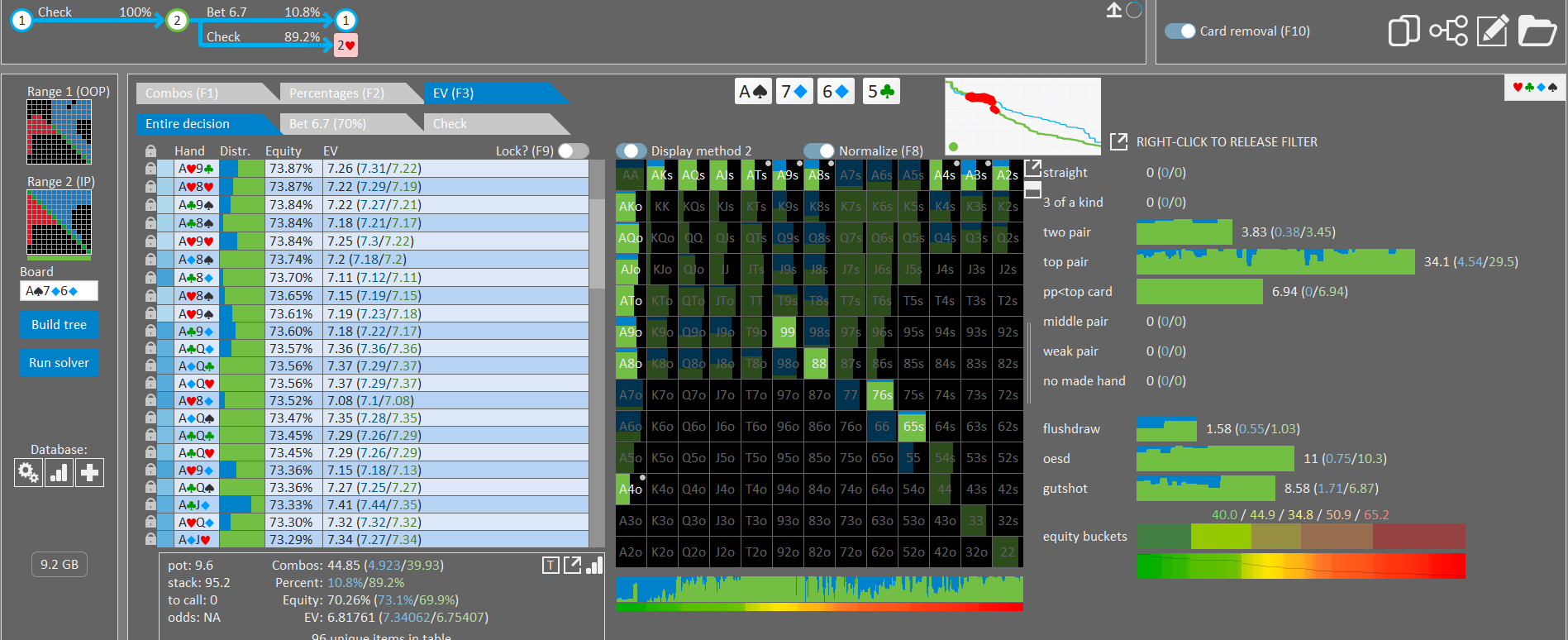1568x640 pixels.
Task: Click the edit pencil icon in toolbar
Action: pyautogui.click(x=1493, y=31)
